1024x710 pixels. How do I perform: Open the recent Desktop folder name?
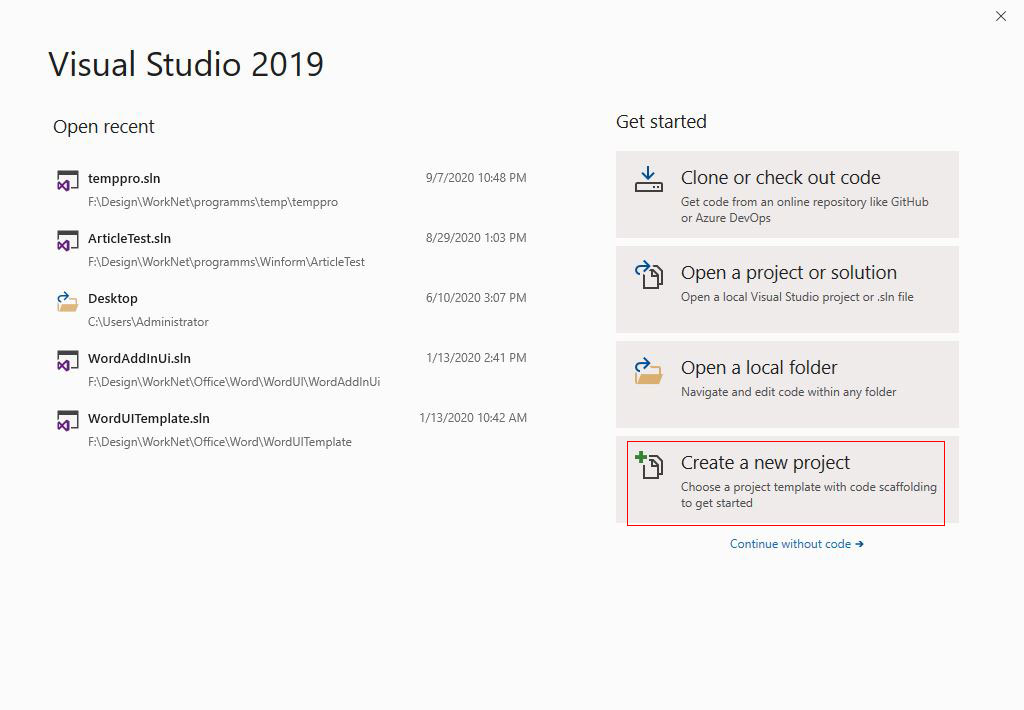pos(113,299)
